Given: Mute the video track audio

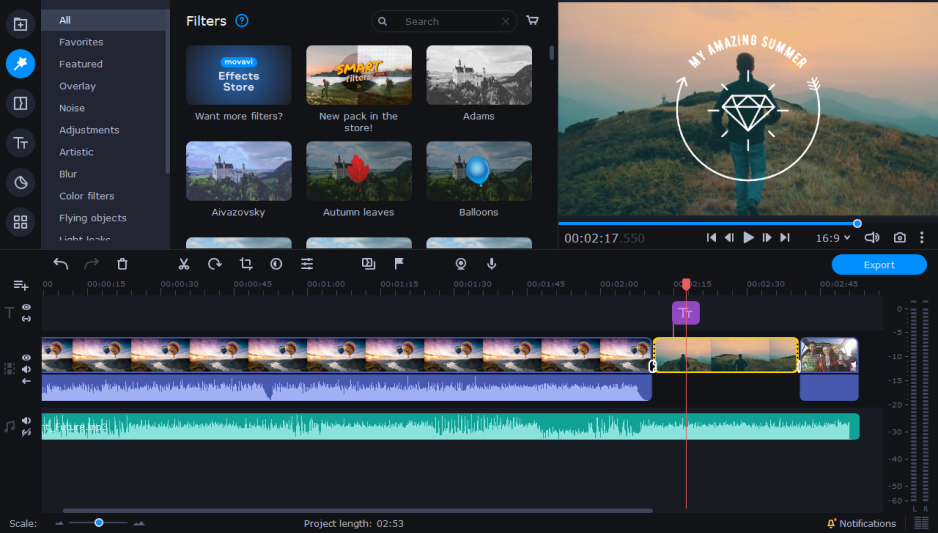Looking at the screenshot, I should click(26, 369).
